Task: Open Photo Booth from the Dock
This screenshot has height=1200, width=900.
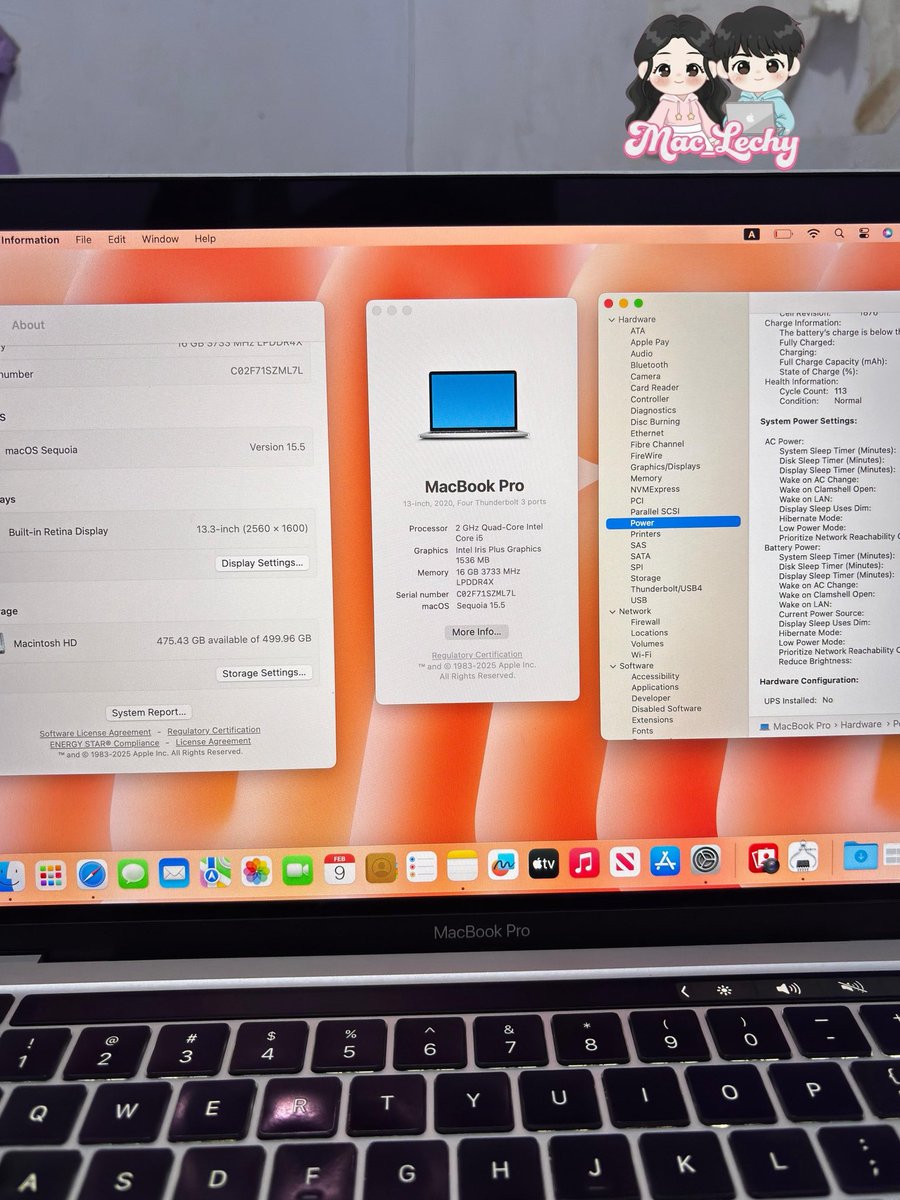Action: click(763, 858)
